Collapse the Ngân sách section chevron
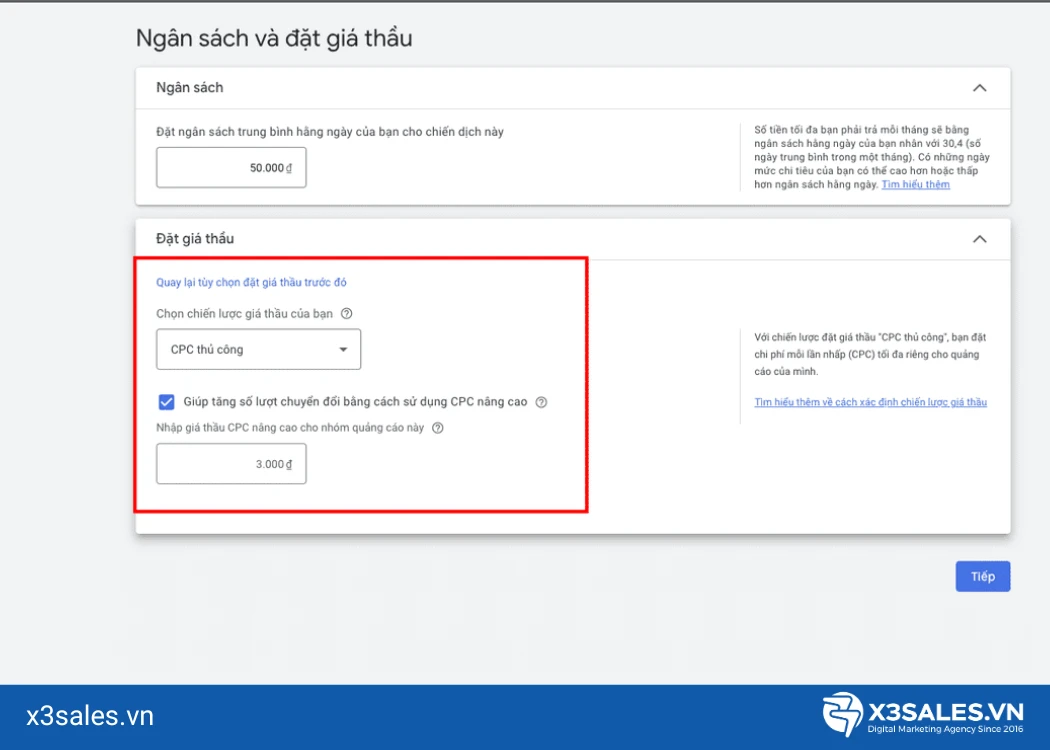The width and height of the screenshot is (1050, 750). tap(979, 88)
